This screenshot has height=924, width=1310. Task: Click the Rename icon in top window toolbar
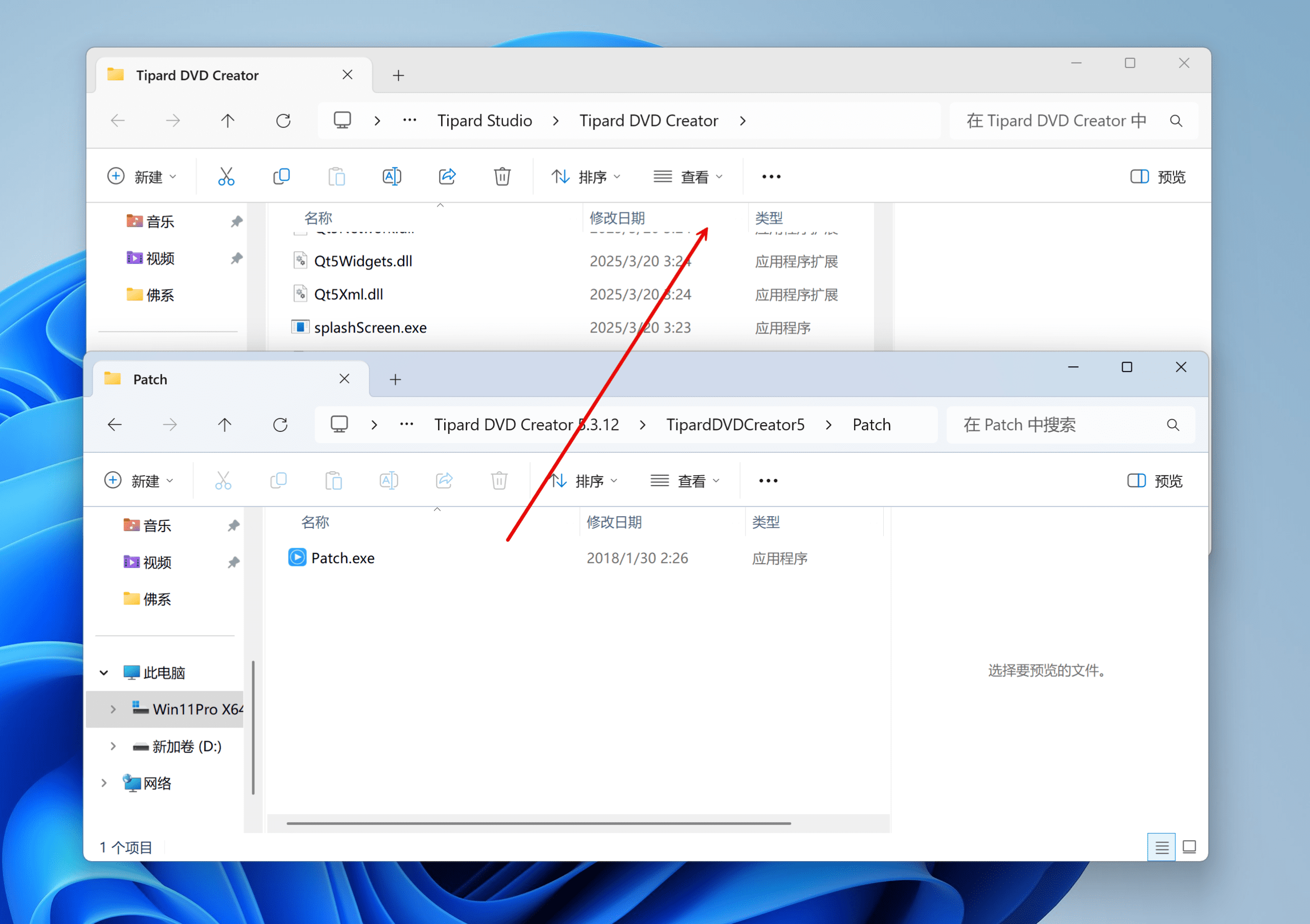[x=392, y=177]
